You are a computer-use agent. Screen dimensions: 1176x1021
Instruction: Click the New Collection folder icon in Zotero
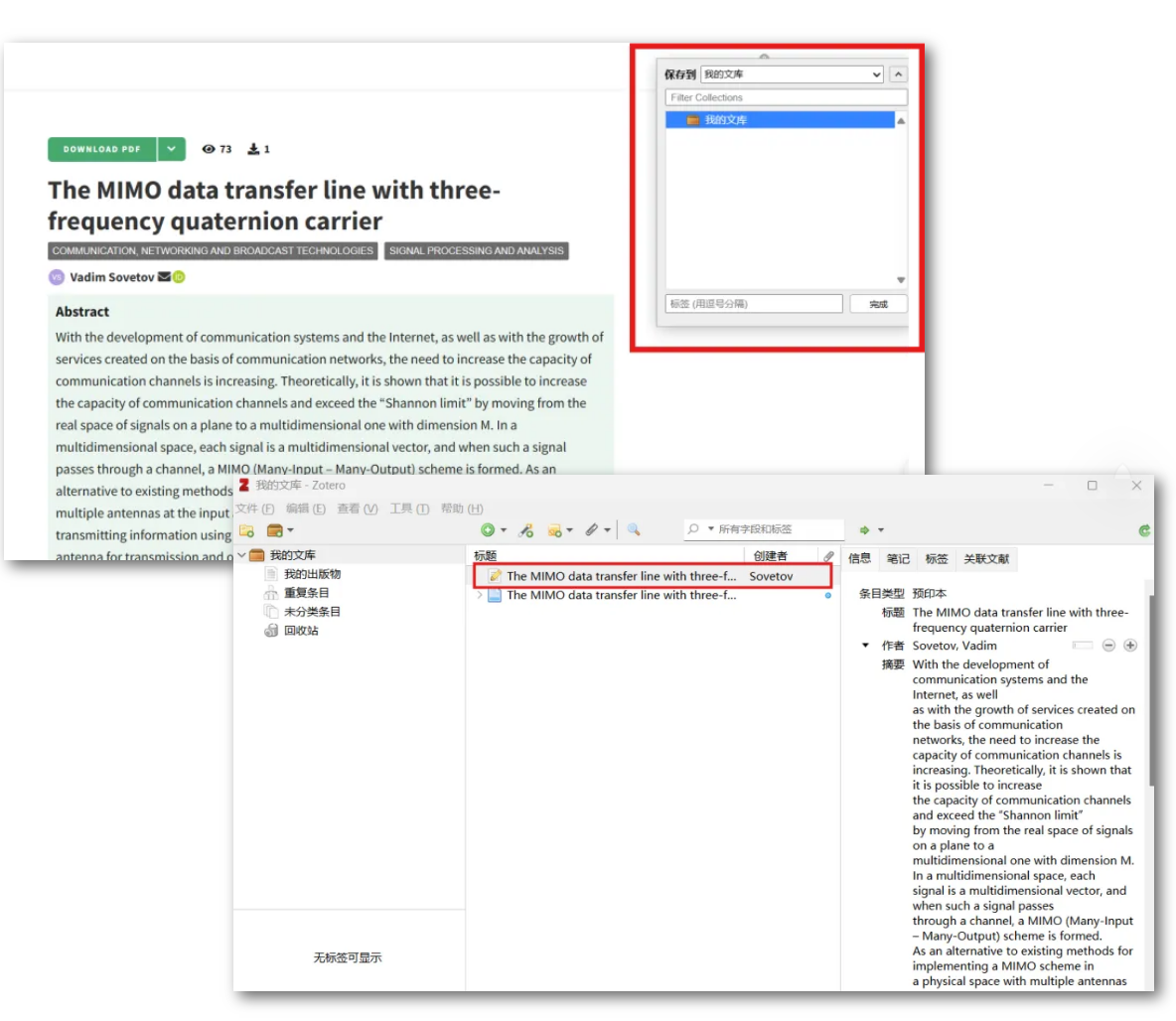point(246,530)
